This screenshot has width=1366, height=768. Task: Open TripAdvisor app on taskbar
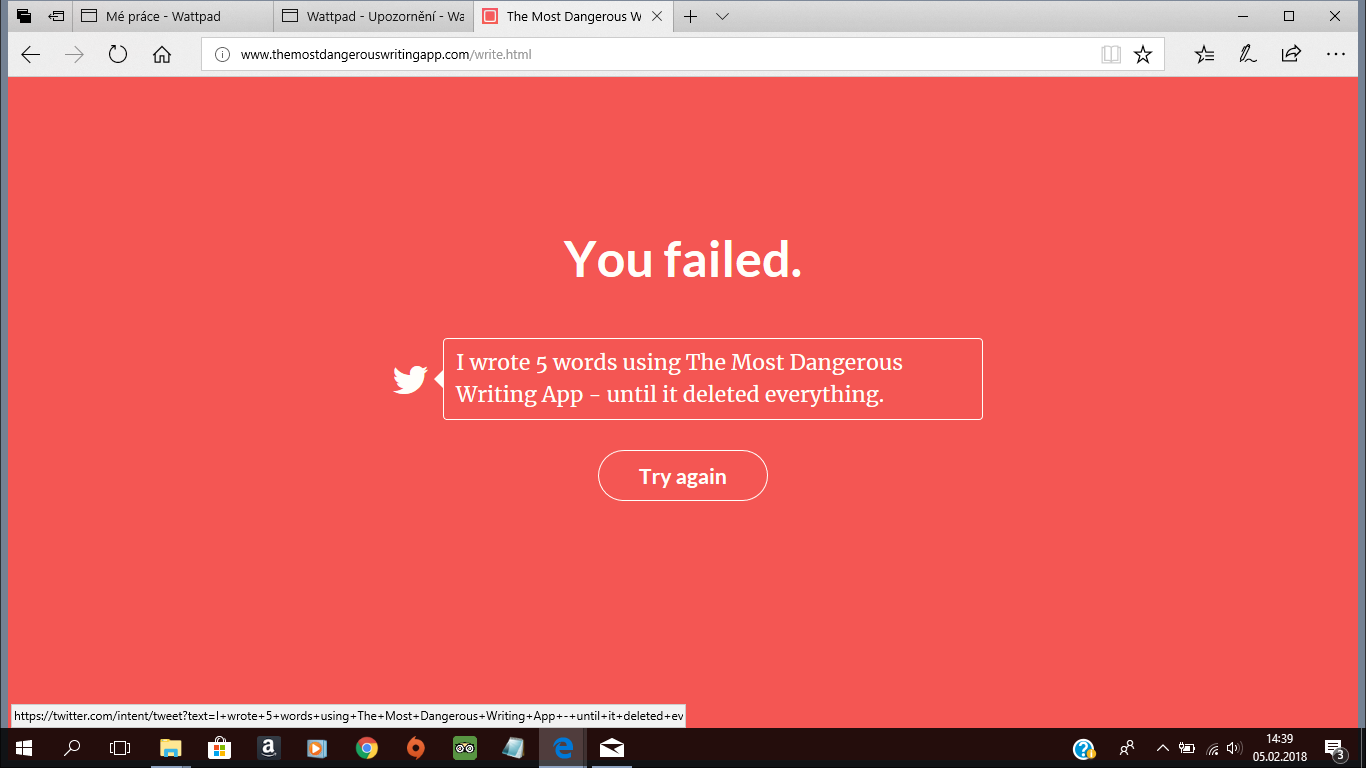(x=464, y=747)
